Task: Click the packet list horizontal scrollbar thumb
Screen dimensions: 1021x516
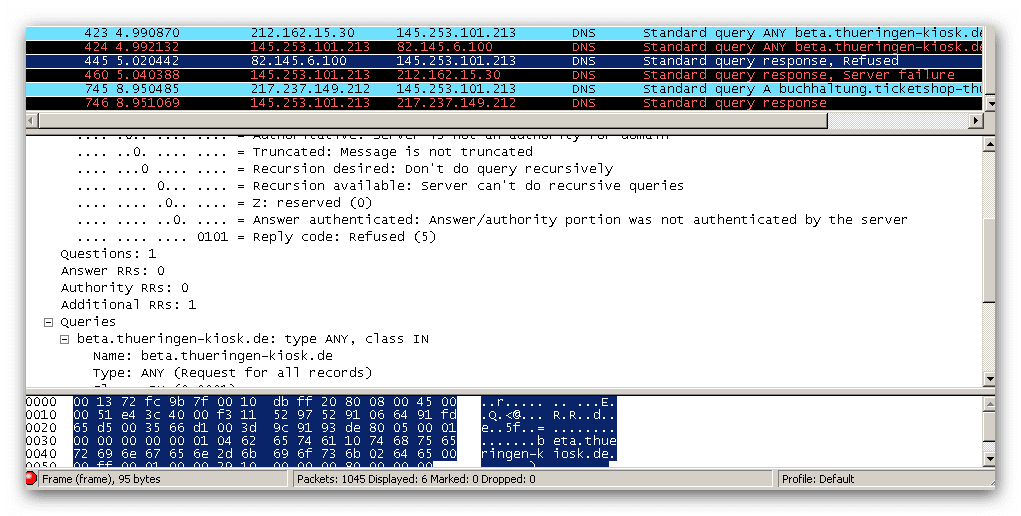Action: point(433,120)
